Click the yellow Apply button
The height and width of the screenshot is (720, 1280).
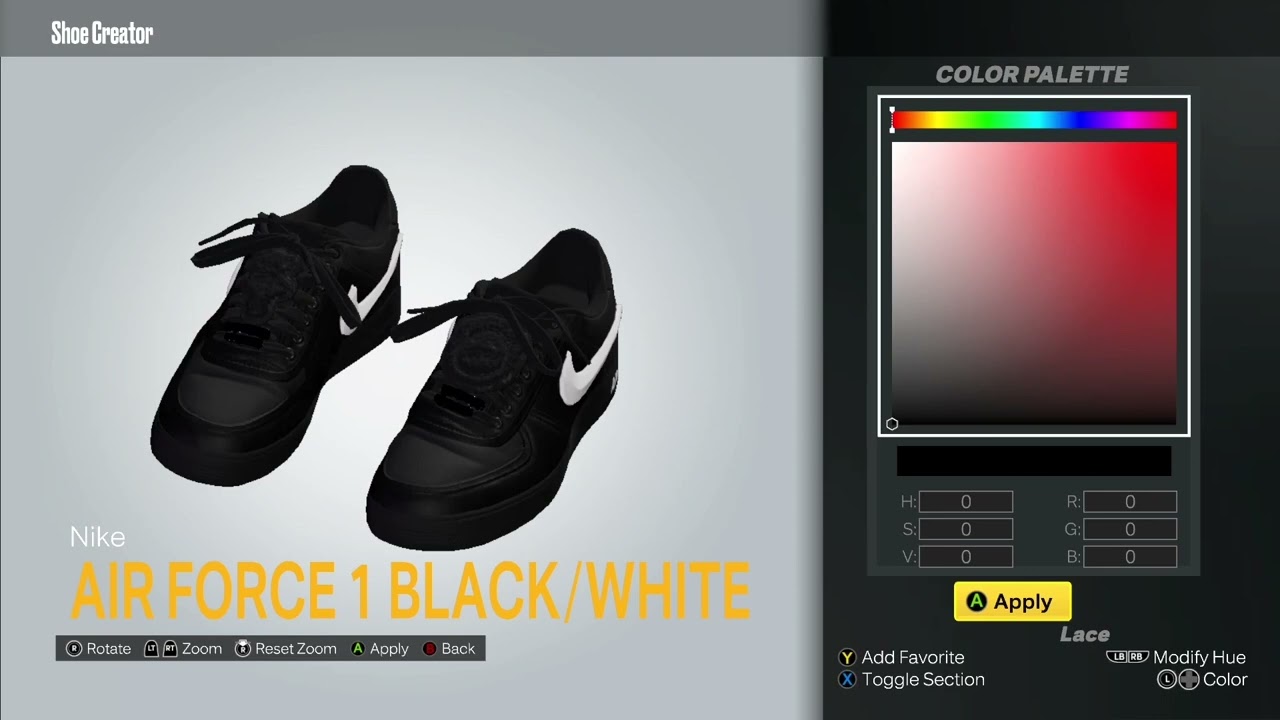1012,602
